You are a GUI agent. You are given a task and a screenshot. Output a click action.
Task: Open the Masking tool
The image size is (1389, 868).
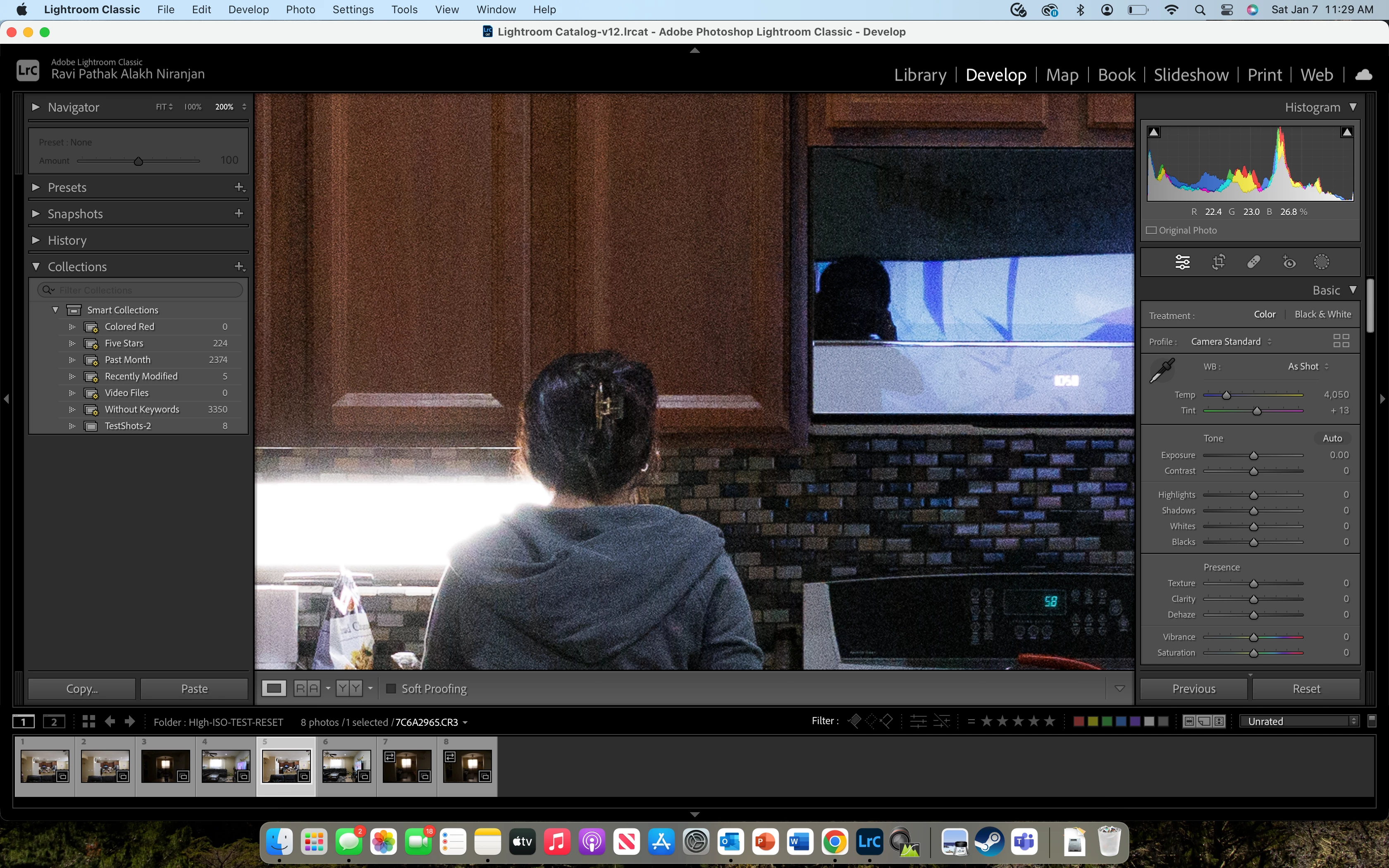click(1321, 262)
